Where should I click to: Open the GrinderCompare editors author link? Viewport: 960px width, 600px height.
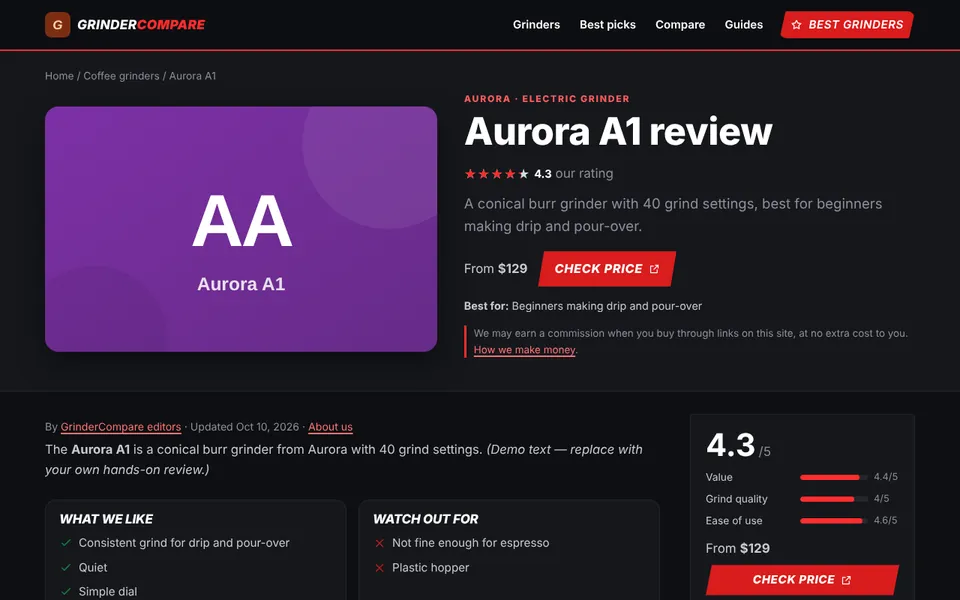click(x=121, y=427)
